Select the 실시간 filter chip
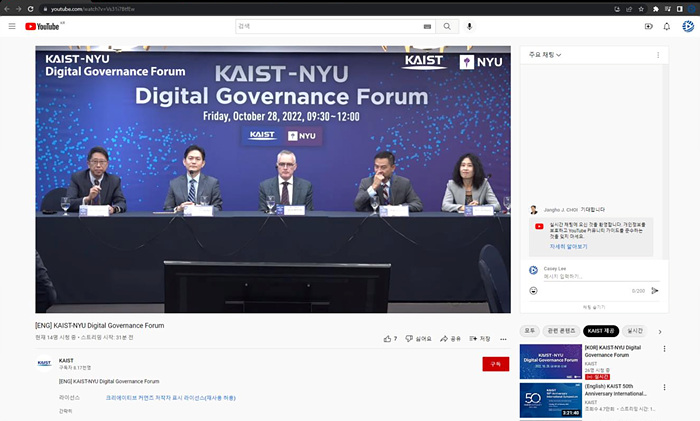The image size is (700, 421). [x=634, y=331]
